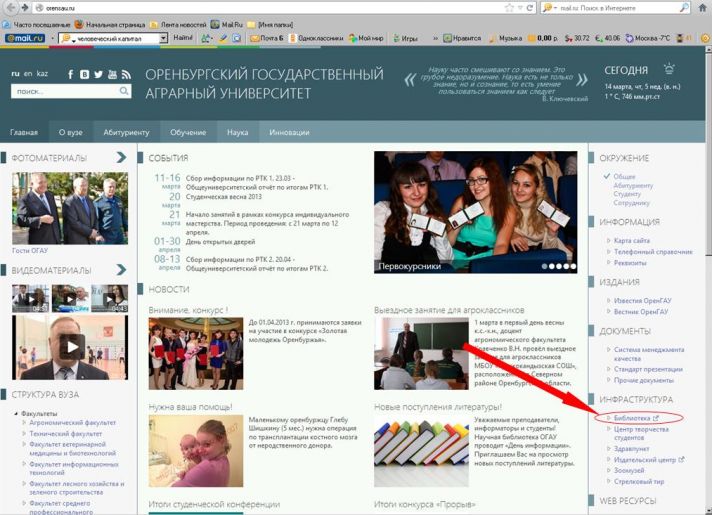Click the Найти! toolbar search button

pyautogui.click(x=183, y=38)
